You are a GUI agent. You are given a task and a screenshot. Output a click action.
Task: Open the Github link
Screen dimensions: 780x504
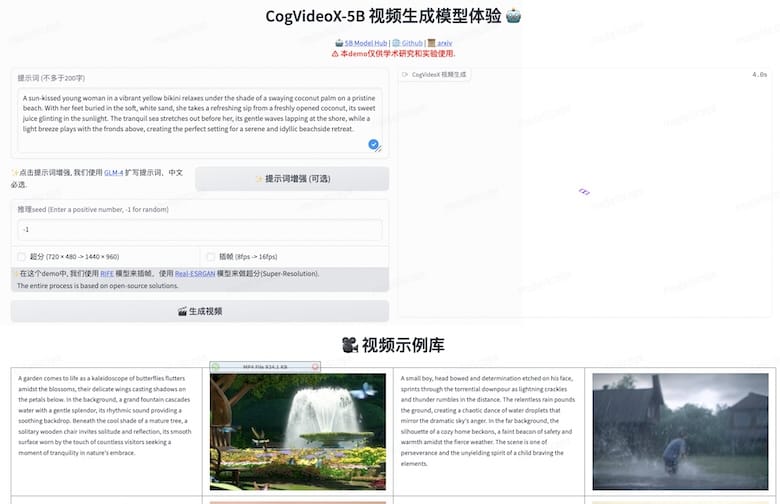[x=412, y=43]
